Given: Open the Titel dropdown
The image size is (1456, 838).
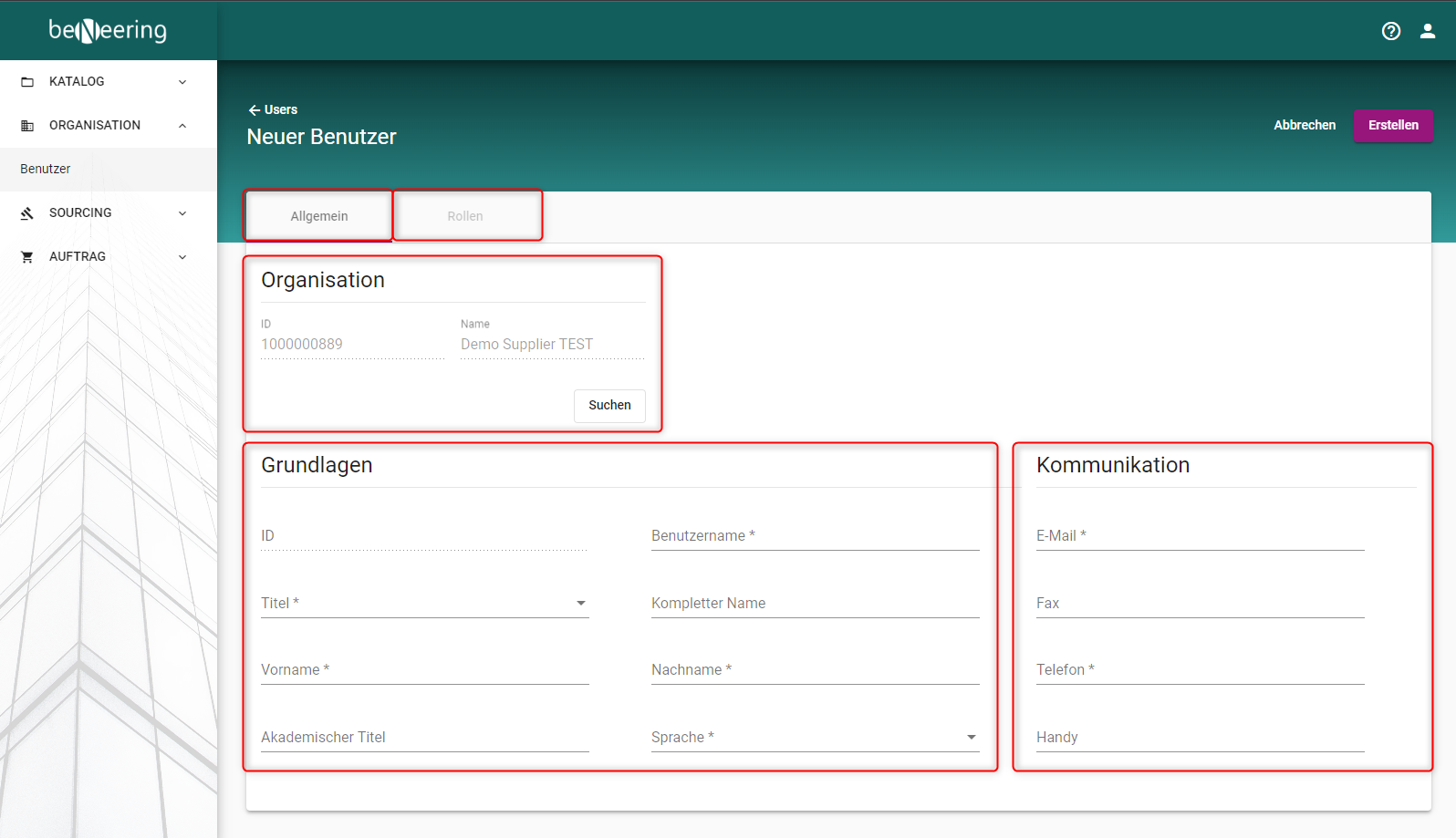Looking at the screenshot, I should click(580, 604).
